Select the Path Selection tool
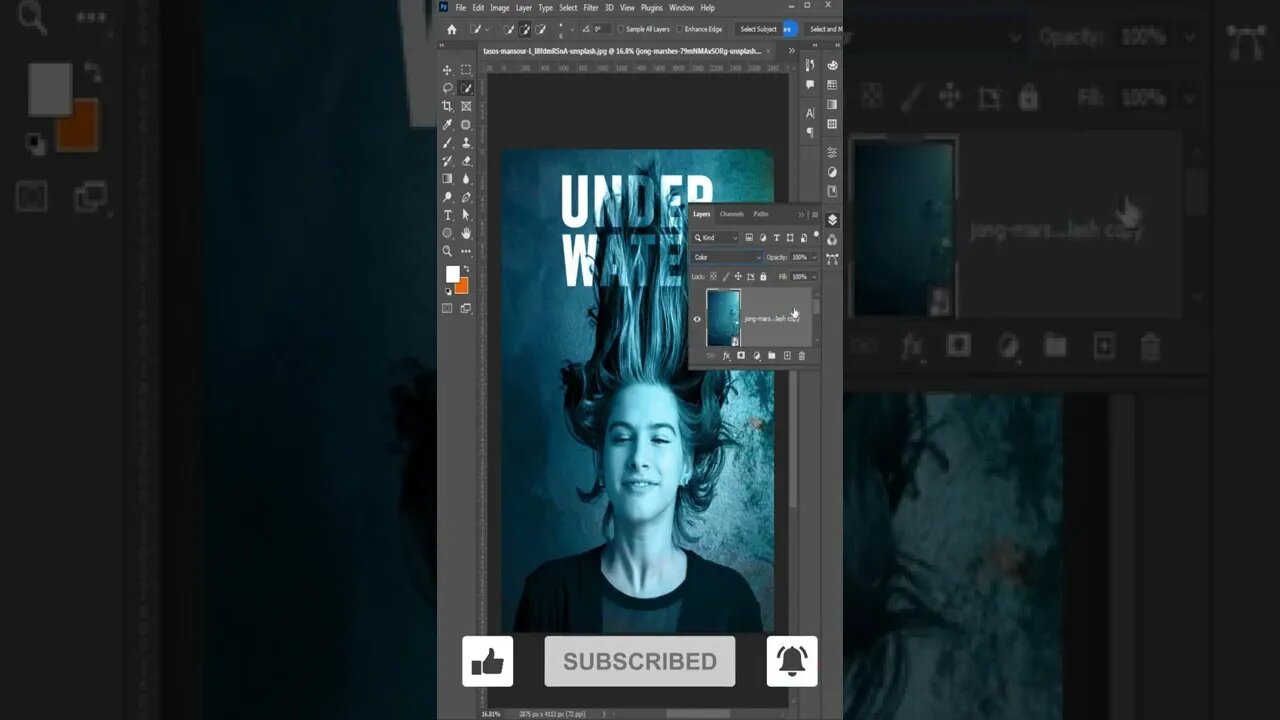This screenshot has width=1280, height=720. [466, 215]
